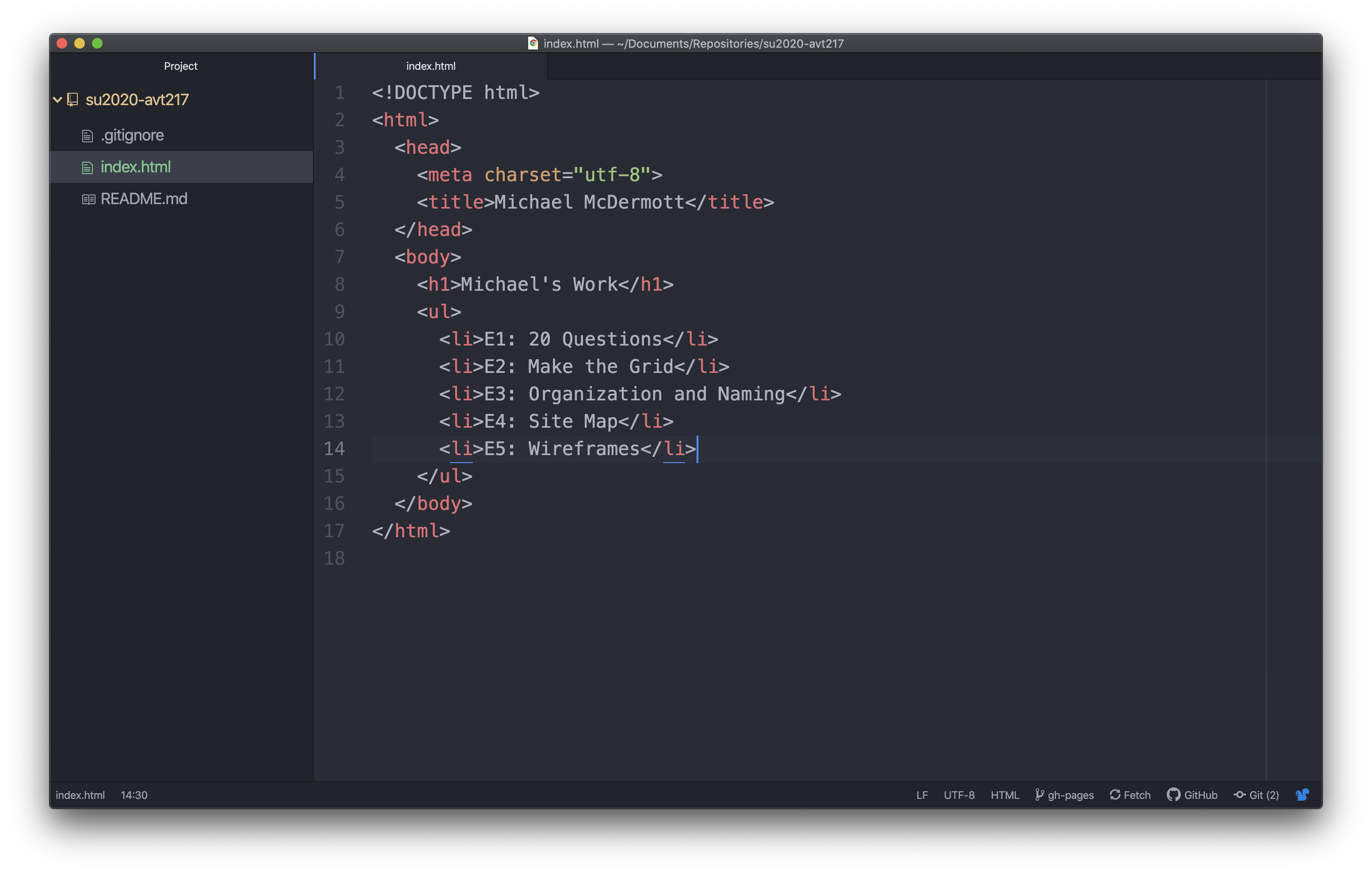Click the LF line ending icon

click(921, 796)
